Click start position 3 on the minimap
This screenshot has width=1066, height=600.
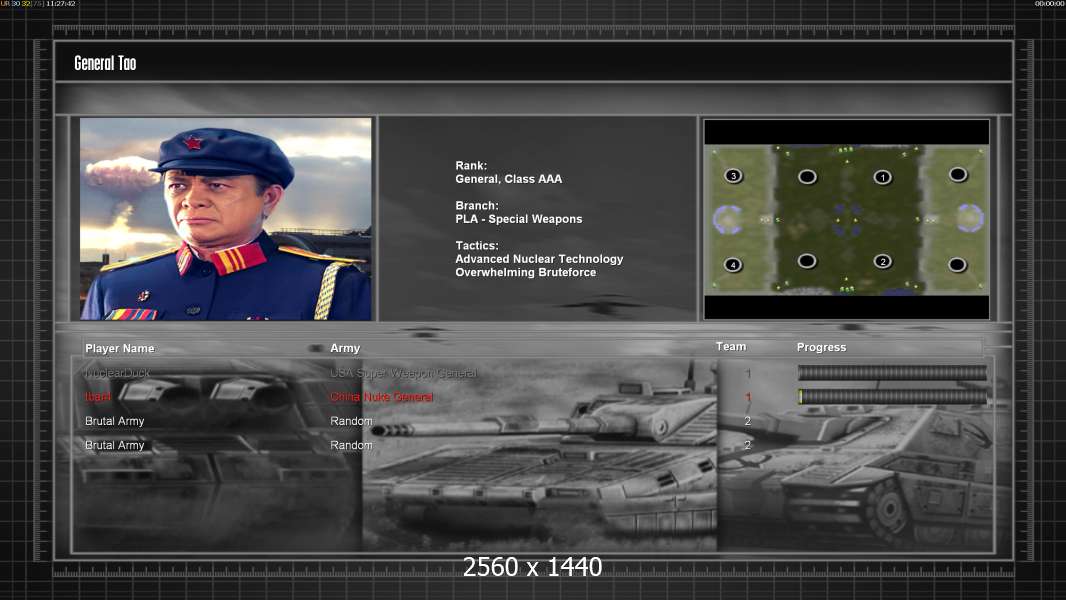(733, 176)
